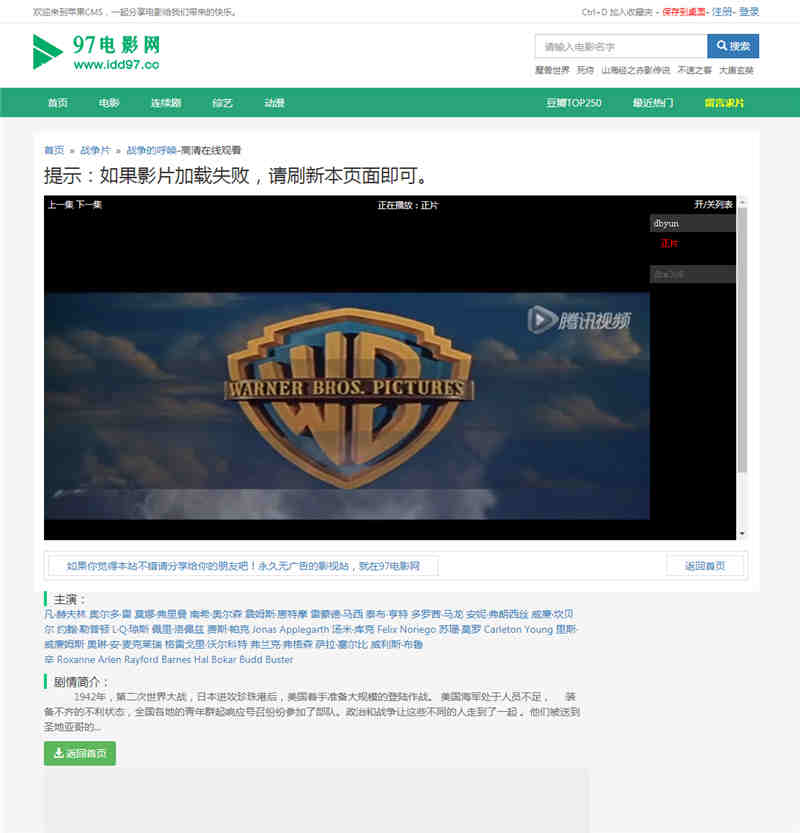Open the 电影 navigation menu item
The image size is (800, 833).
(x=109, y=103)
